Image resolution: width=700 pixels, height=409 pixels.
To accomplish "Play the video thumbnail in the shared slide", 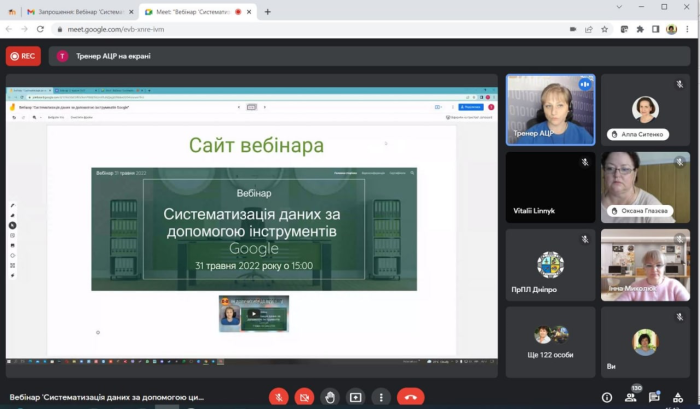I will pyautogui.click(x=254, y=314).
